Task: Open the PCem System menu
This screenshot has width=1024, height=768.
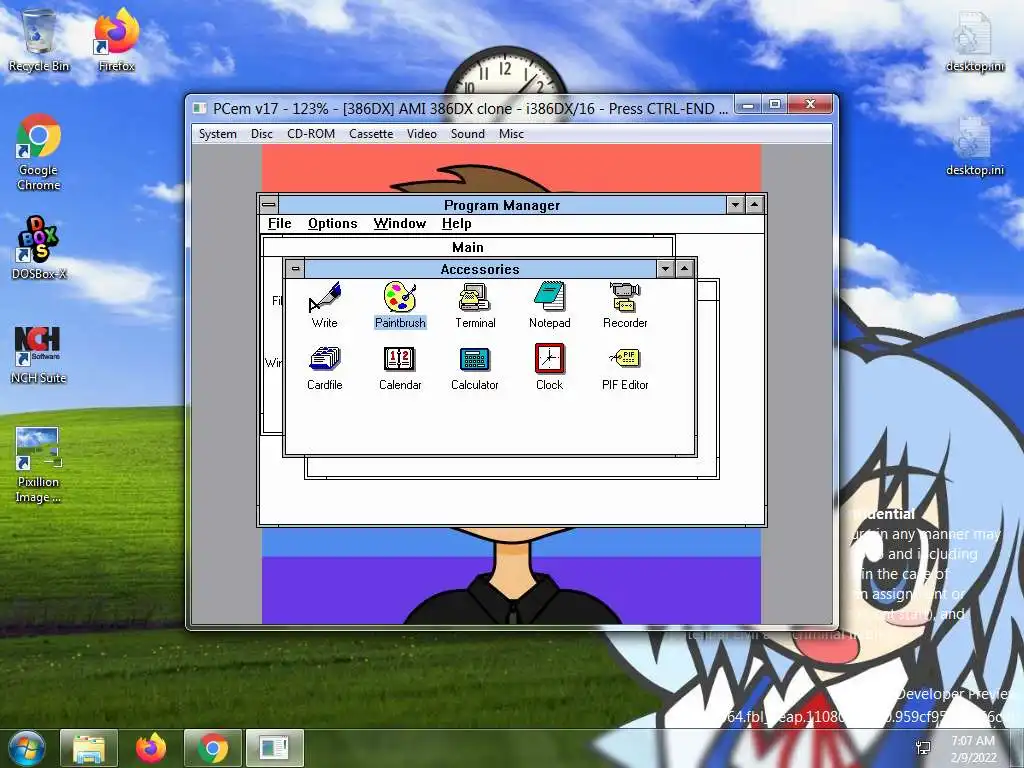Action: 217,134
